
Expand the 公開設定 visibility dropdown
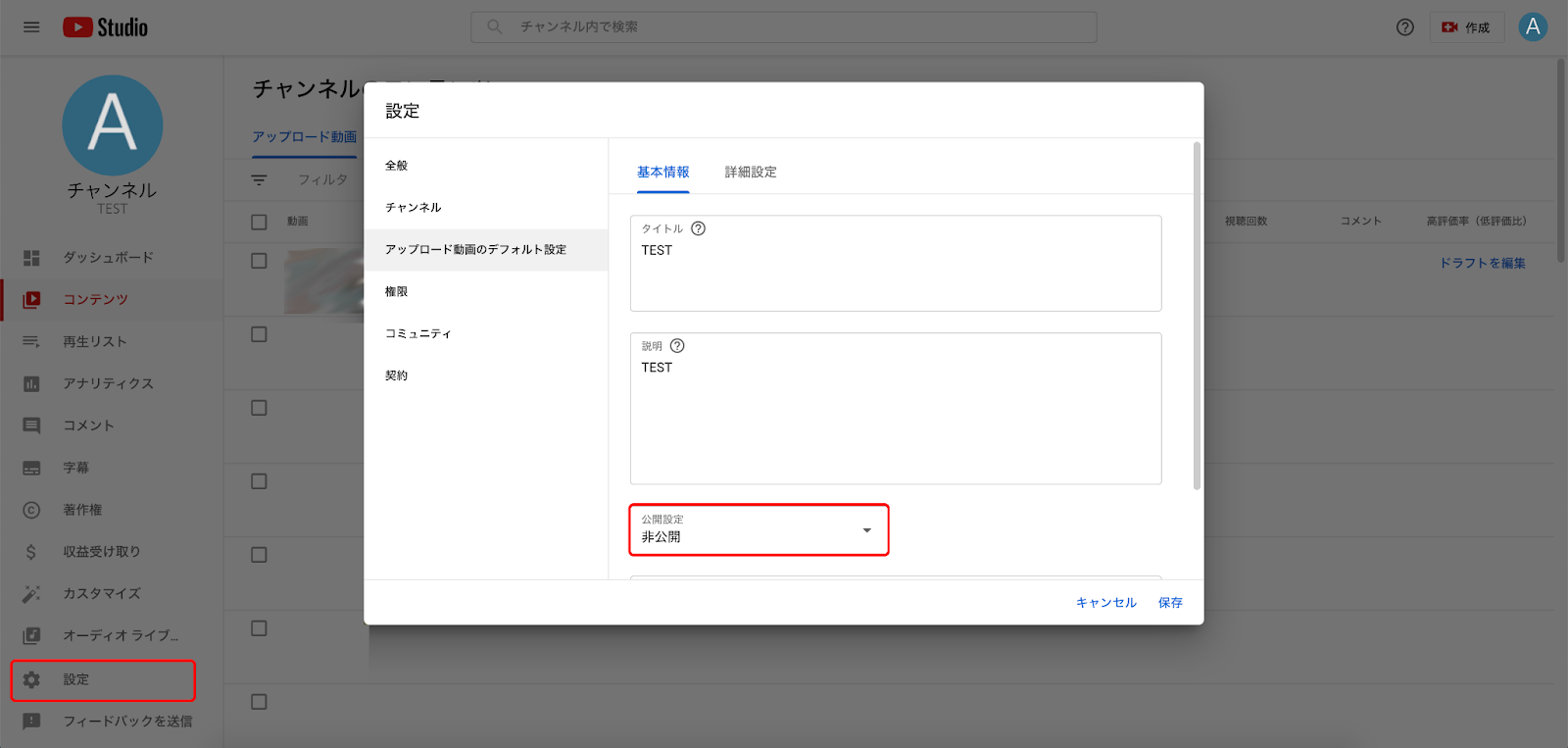(x=759, y=530)
